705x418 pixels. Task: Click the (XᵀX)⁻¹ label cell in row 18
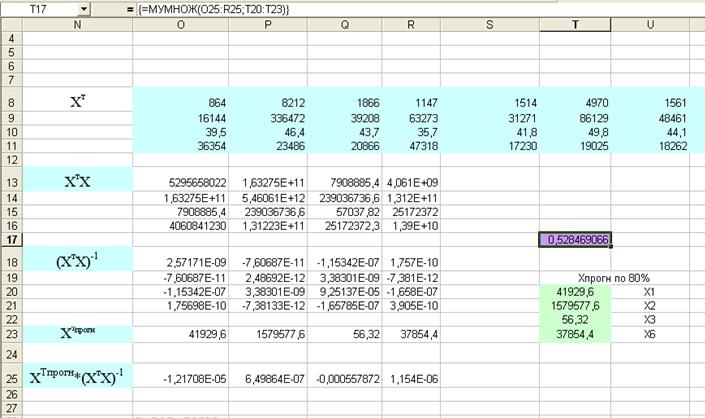tap(77, 260)
